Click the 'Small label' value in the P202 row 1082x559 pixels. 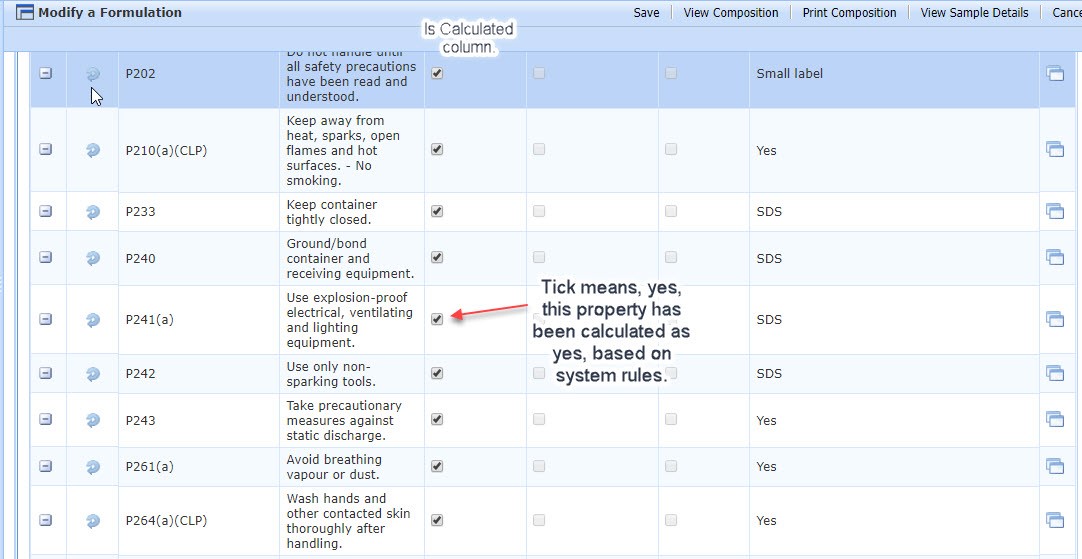tap(789, 74)
